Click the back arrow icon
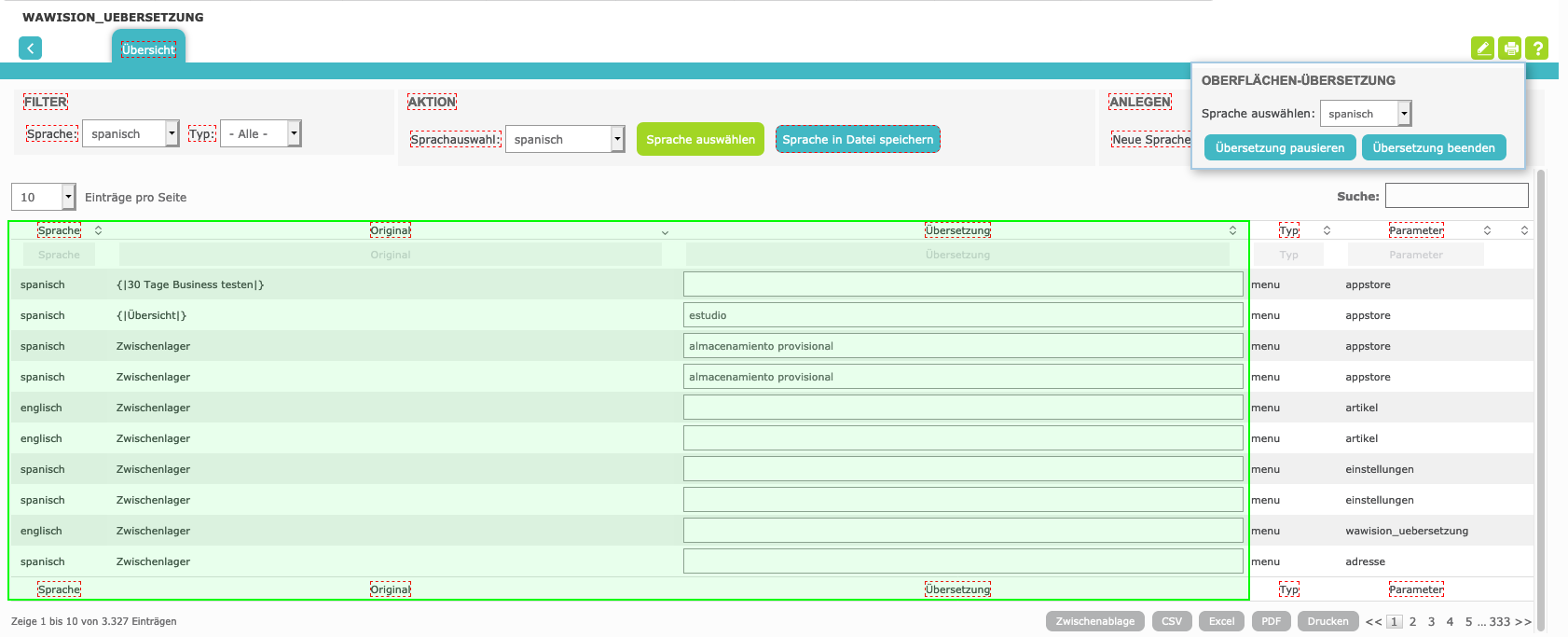 click(30, 48)
